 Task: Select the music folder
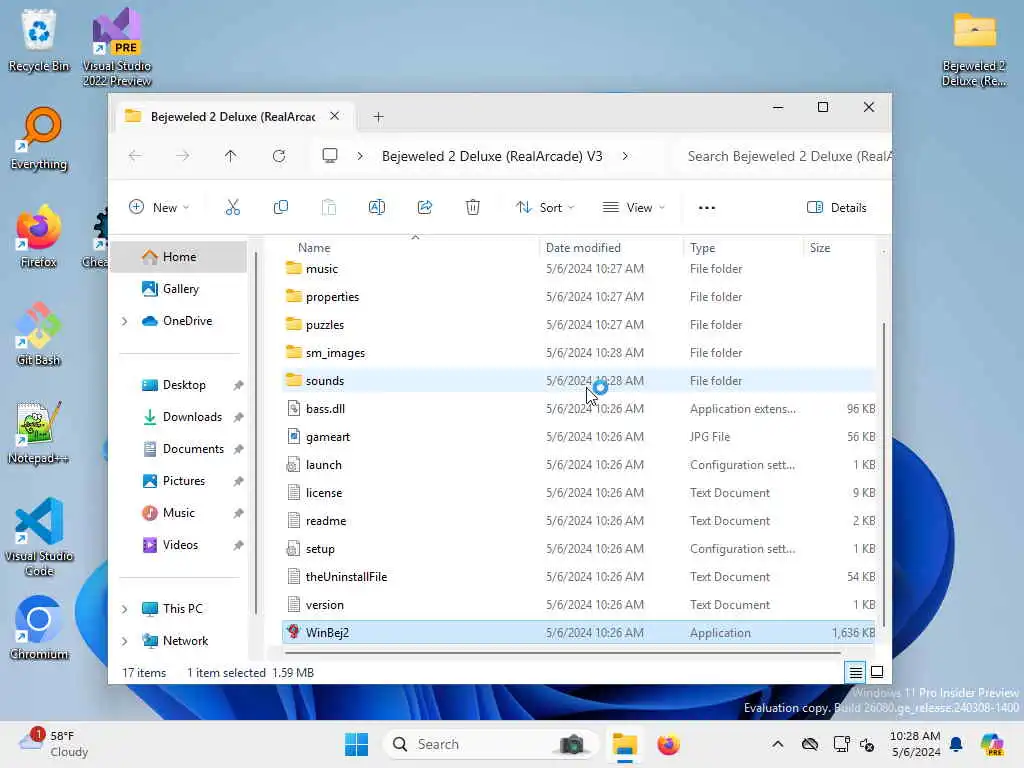[579, 269]
